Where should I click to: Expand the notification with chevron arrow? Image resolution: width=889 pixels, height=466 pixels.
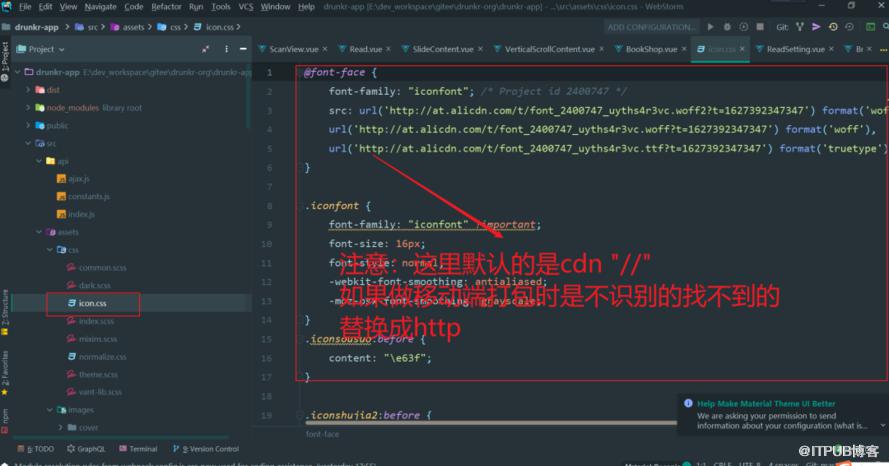coord(882,426)
